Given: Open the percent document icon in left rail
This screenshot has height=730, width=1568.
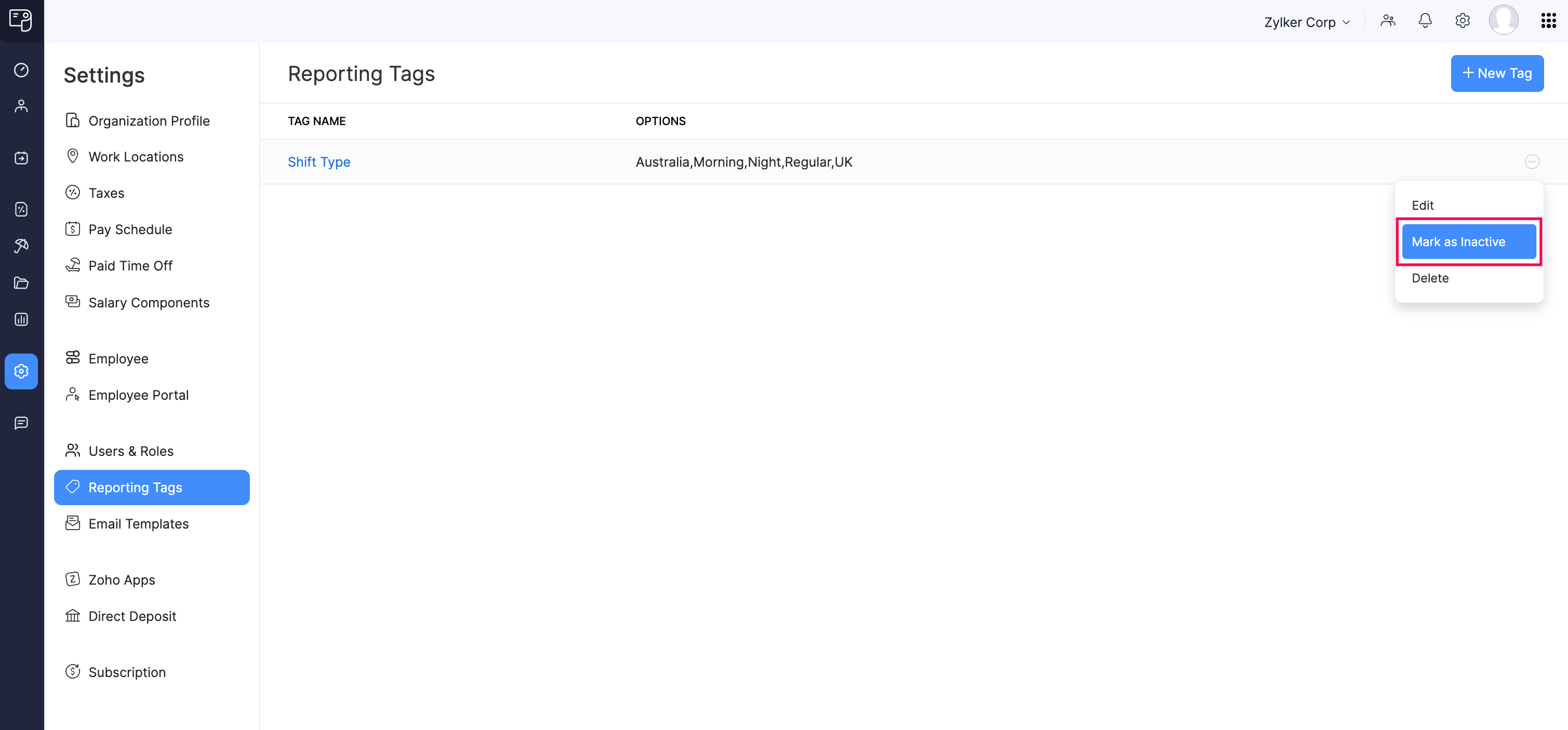Looking at the screenshot, I should [x=21, y=209].
